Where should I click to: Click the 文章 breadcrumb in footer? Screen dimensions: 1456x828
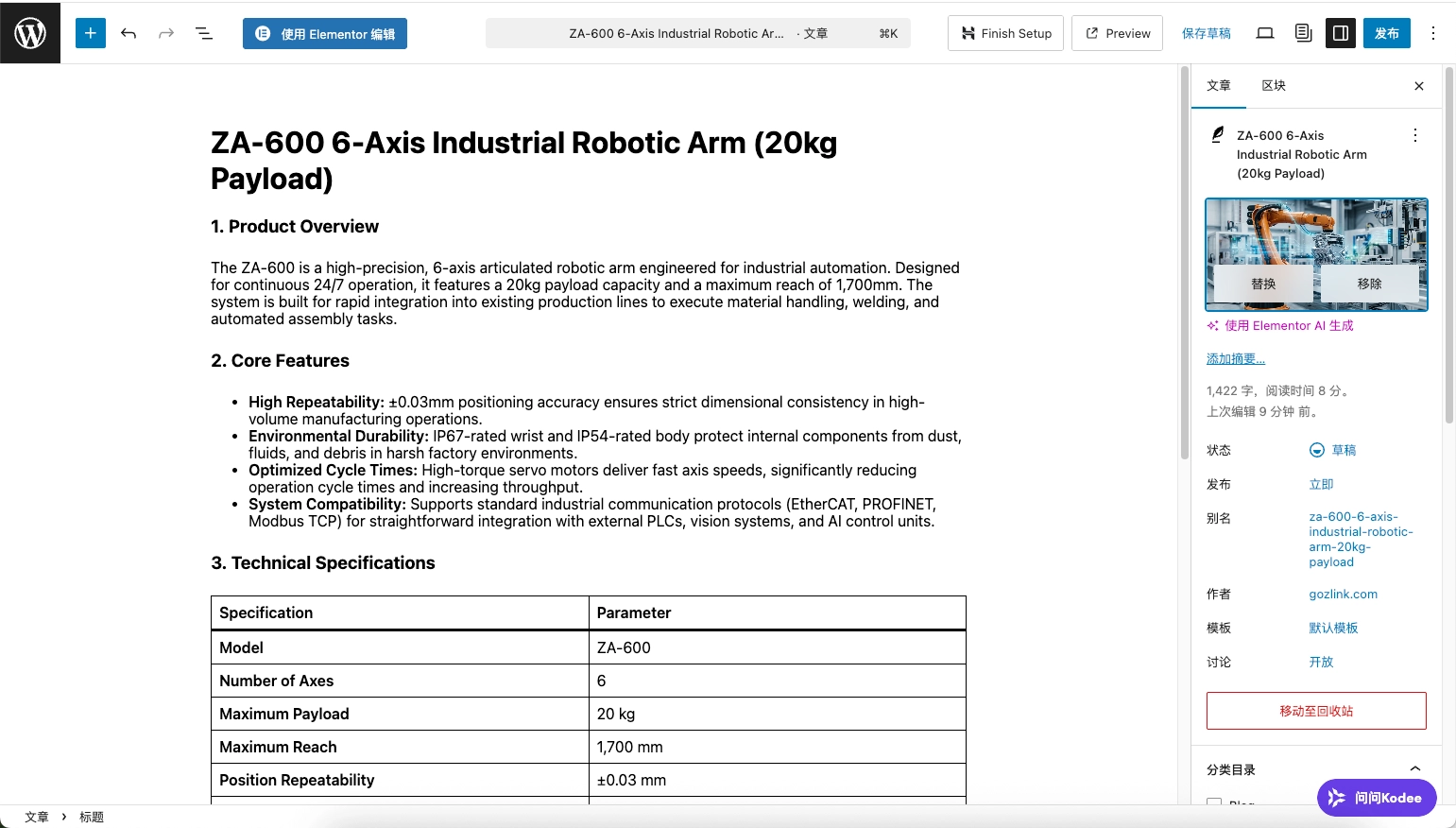37,817
